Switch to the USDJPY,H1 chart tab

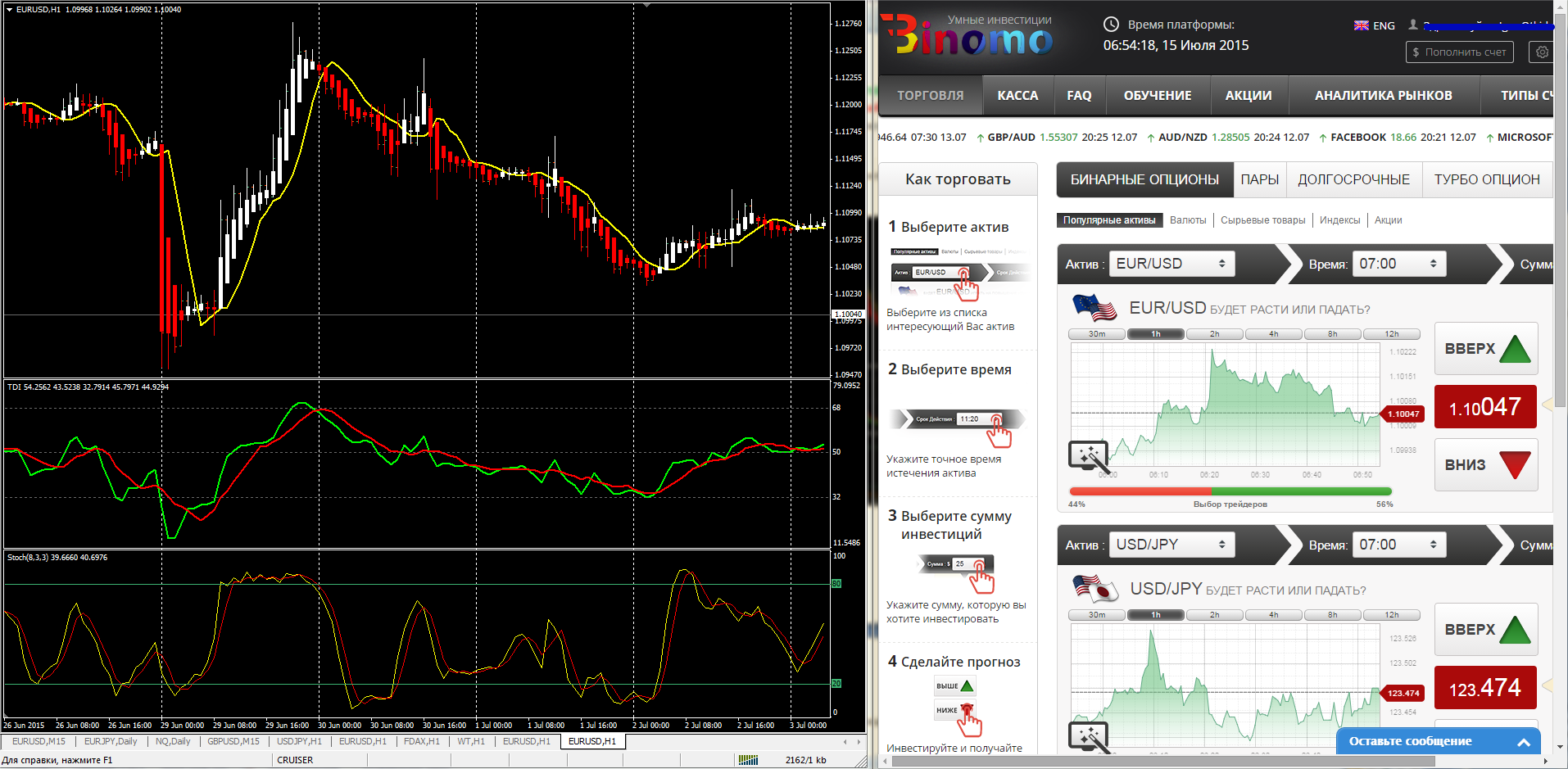299,741
